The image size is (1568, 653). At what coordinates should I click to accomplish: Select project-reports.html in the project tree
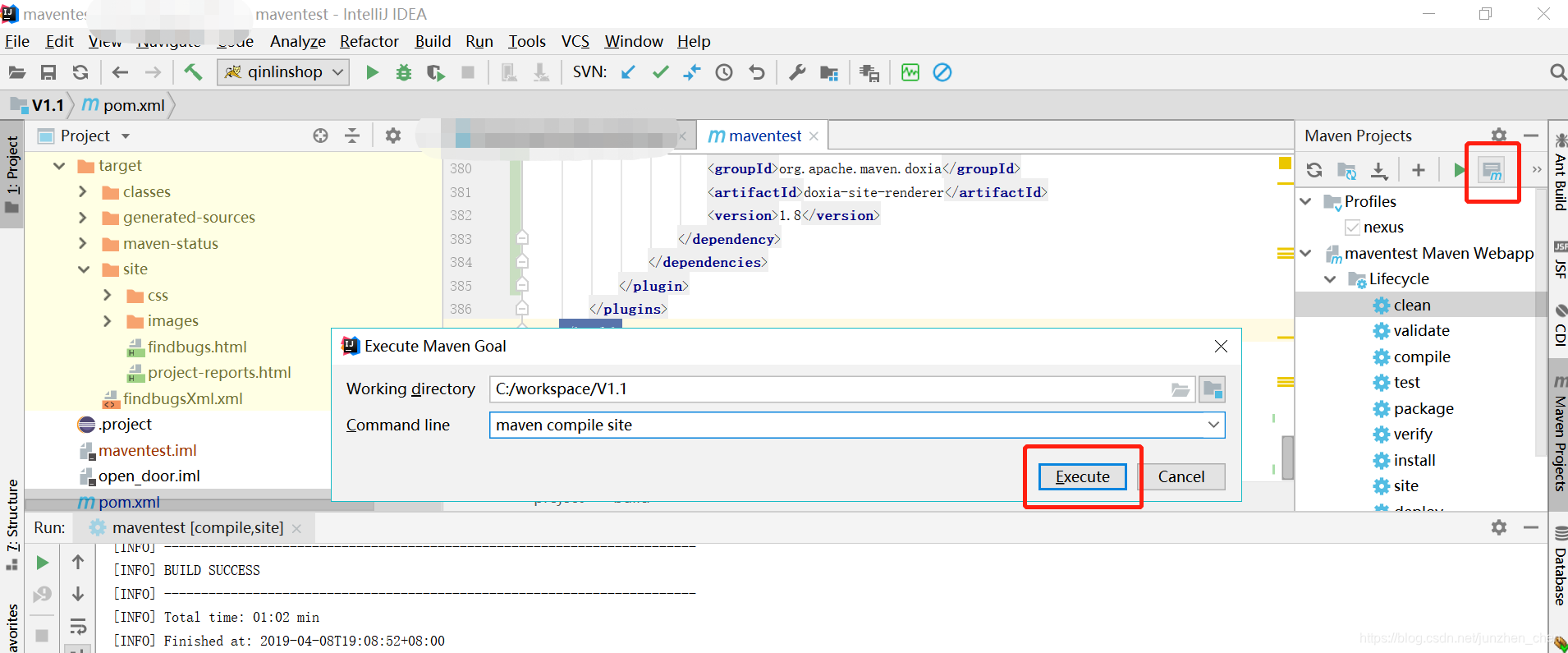coord(219,372)
